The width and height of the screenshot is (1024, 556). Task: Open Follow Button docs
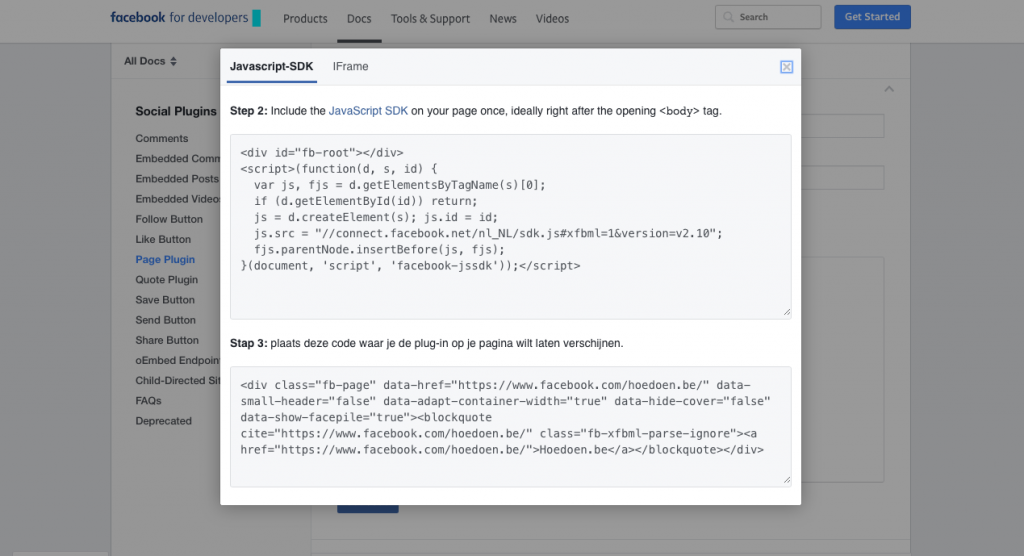click(x=169, y=220)
